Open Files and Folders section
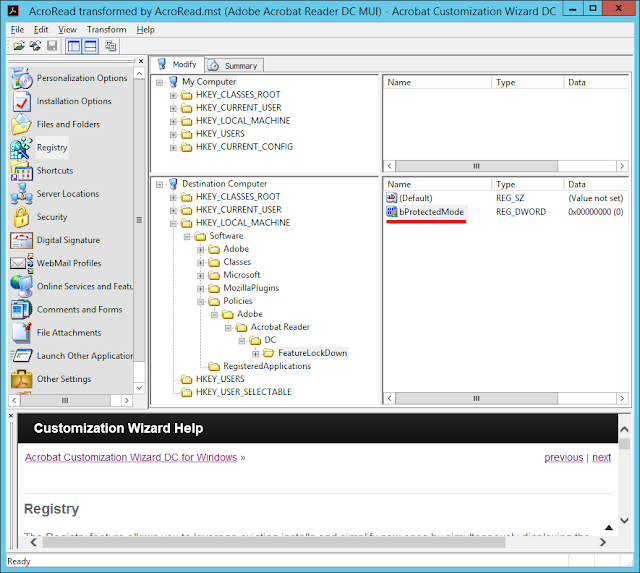The image size is (640, 573). coord(68,124)
